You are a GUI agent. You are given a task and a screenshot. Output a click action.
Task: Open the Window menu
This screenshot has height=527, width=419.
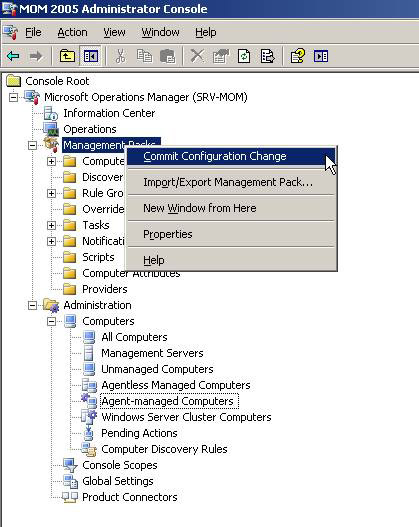pos(160,32)
